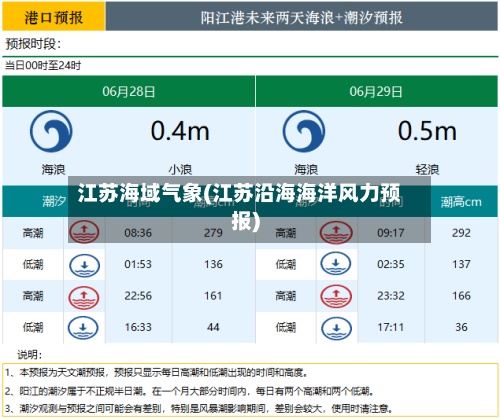
Task: Click the June 29 sea wave icon
Action: click(304, 131)
